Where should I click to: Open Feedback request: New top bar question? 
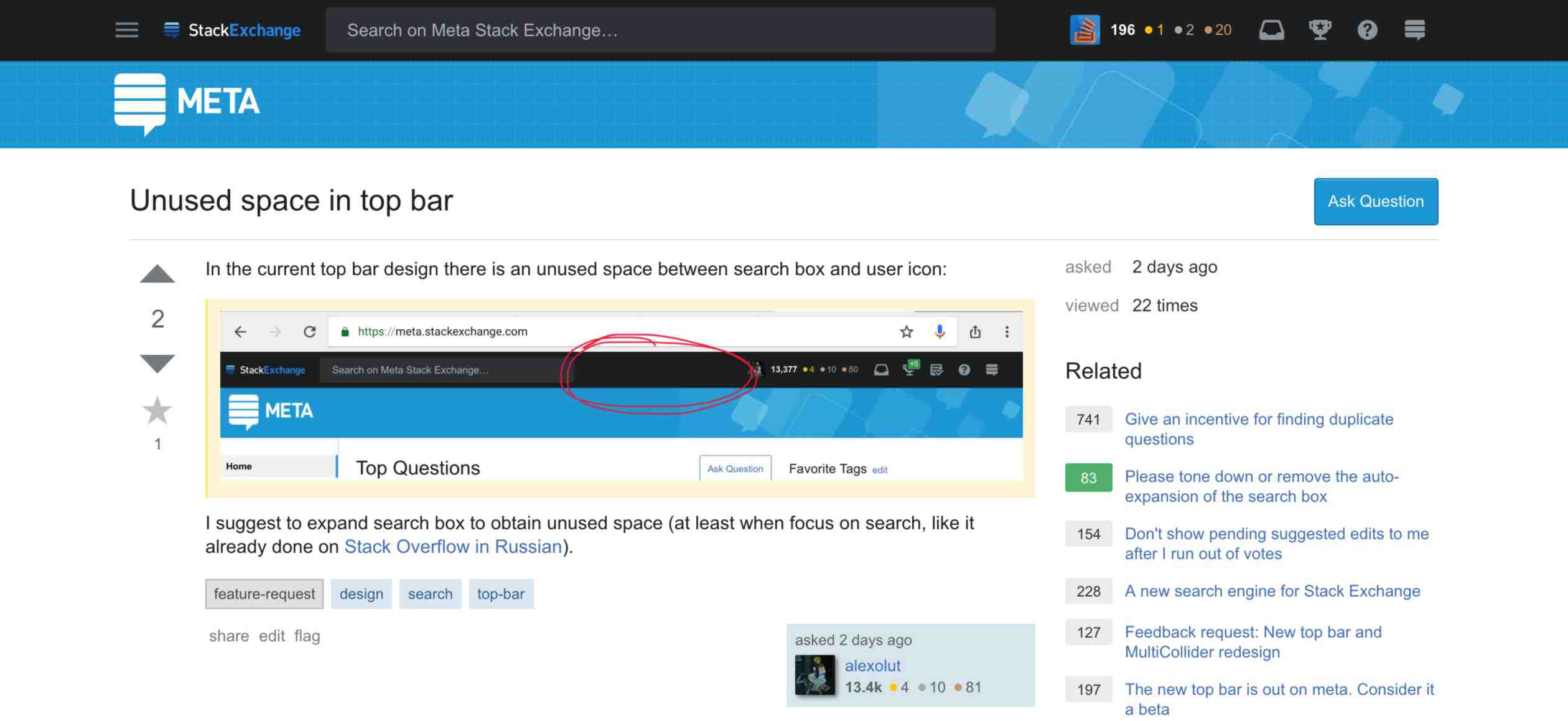[1253, 642]
